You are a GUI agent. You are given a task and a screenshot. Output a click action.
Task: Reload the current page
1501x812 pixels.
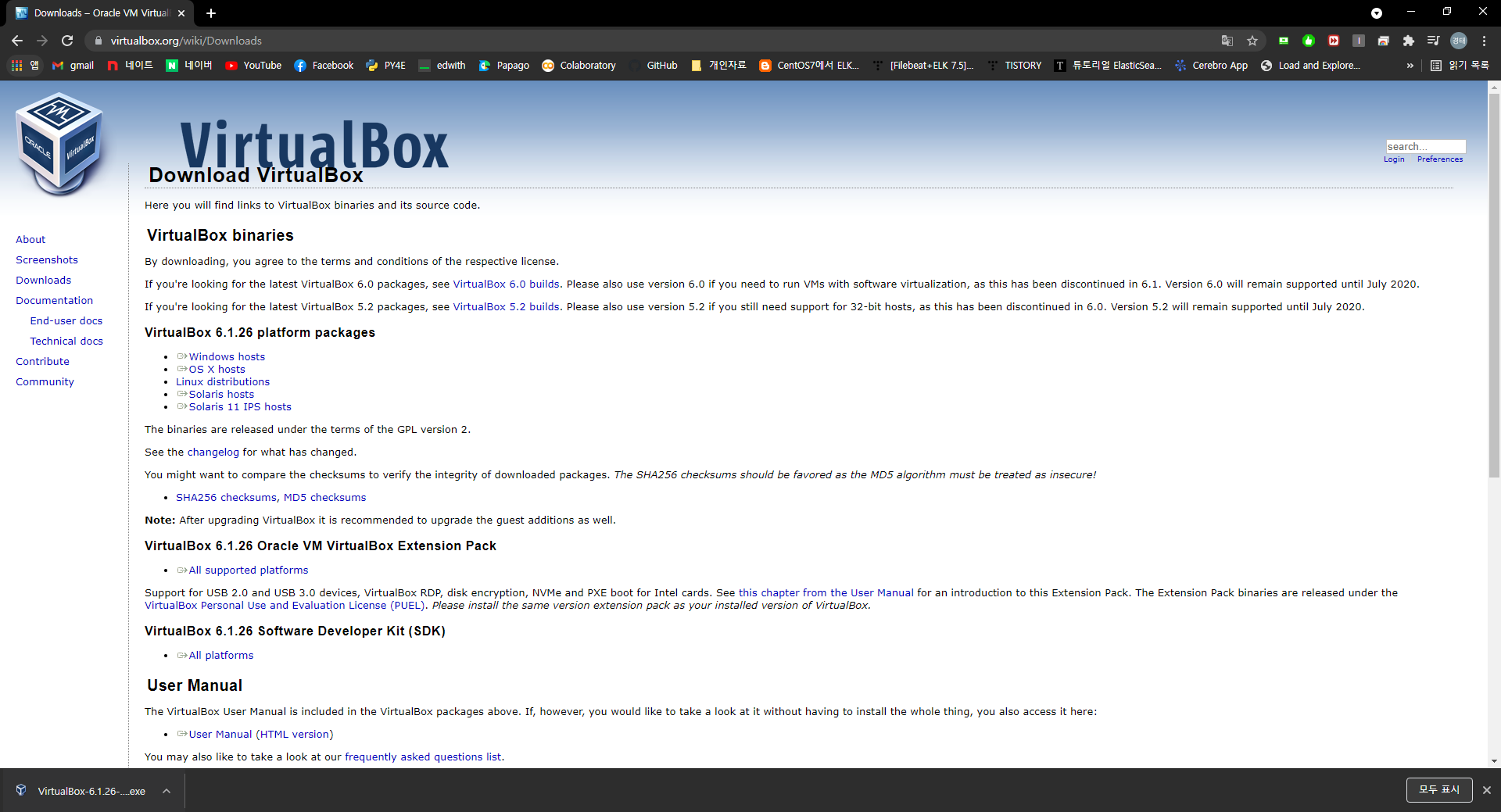tap(67, 41)
